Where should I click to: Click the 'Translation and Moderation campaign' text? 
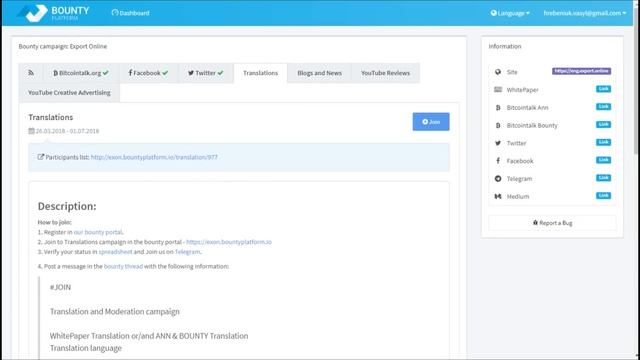(115, 312)
